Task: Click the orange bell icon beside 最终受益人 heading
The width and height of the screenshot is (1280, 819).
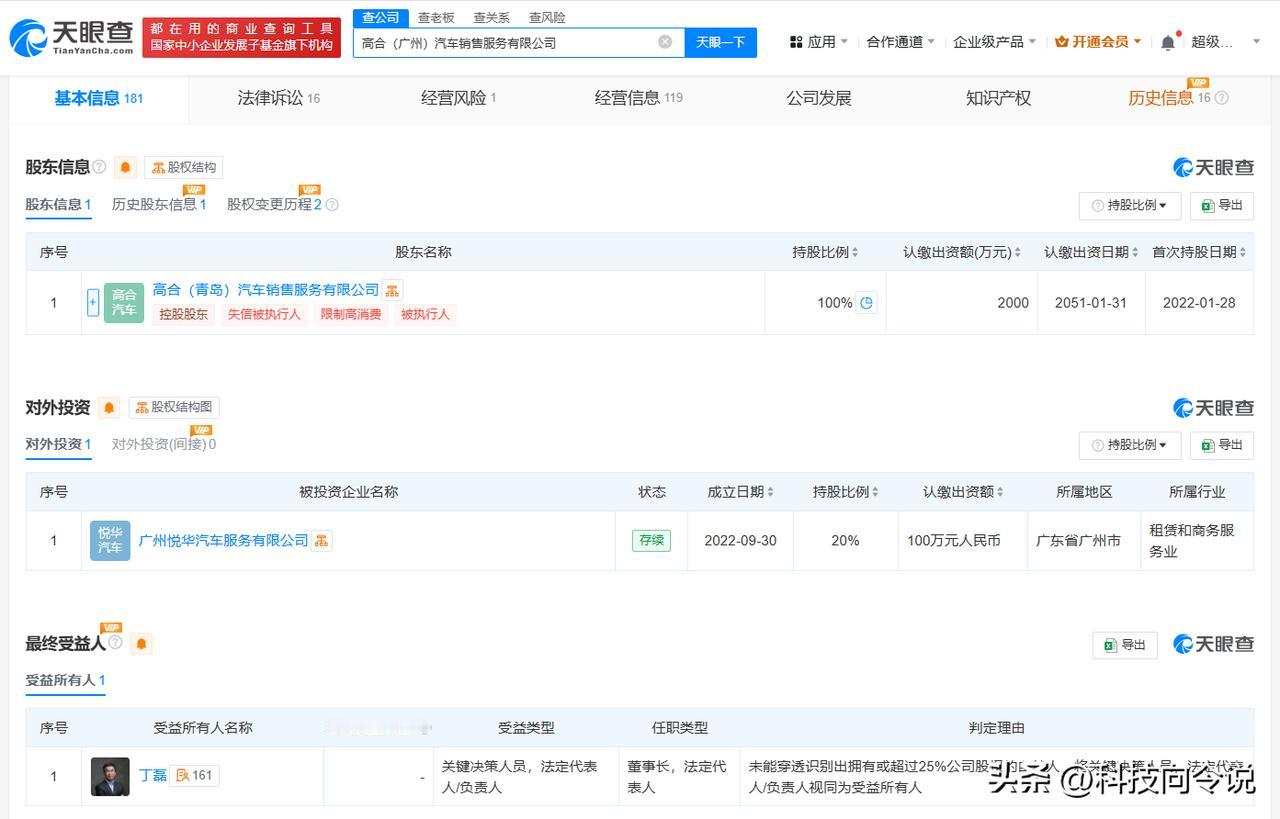Action: click(x=141, y=644)
